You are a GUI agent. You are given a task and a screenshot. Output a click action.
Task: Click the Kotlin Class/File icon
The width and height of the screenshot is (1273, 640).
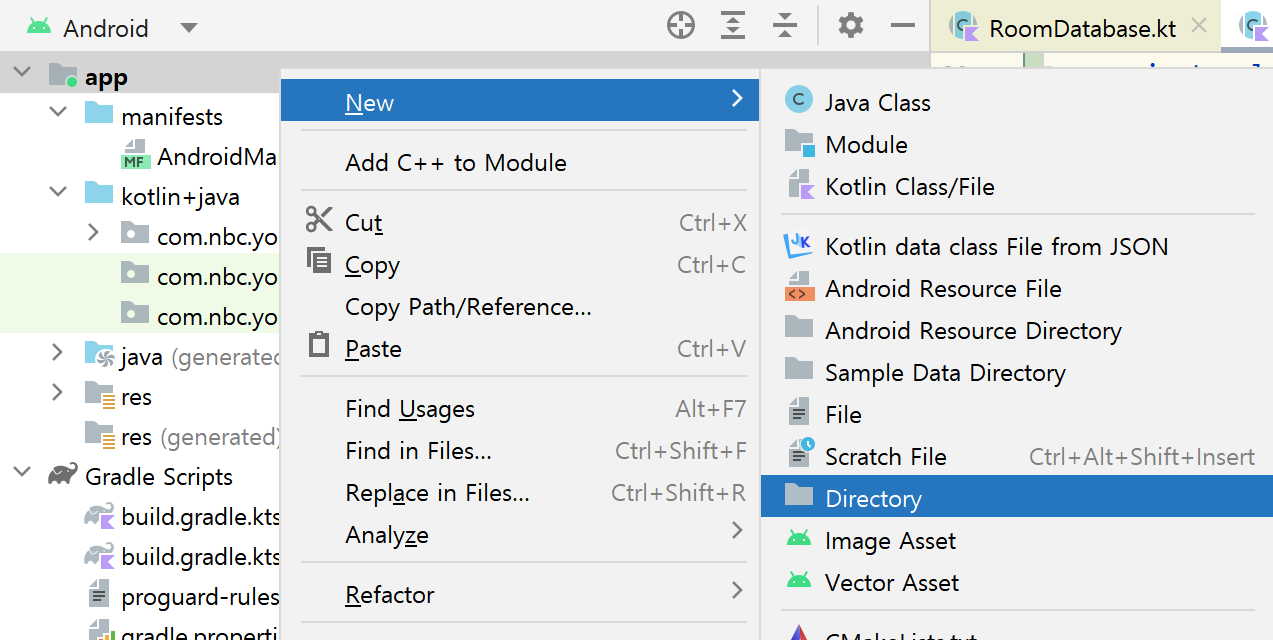(799, 185)
